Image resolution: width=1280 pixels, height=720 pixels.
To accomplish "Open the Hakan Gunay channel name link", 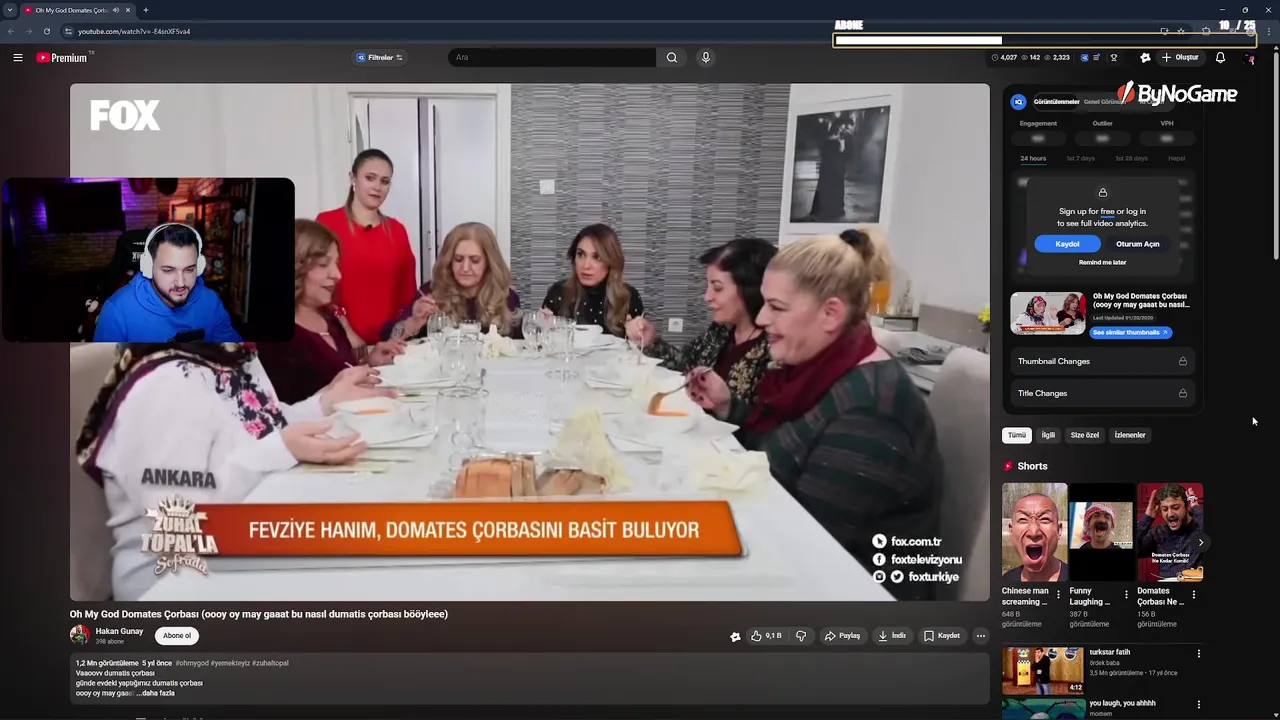I will click(x=119, y=631).
